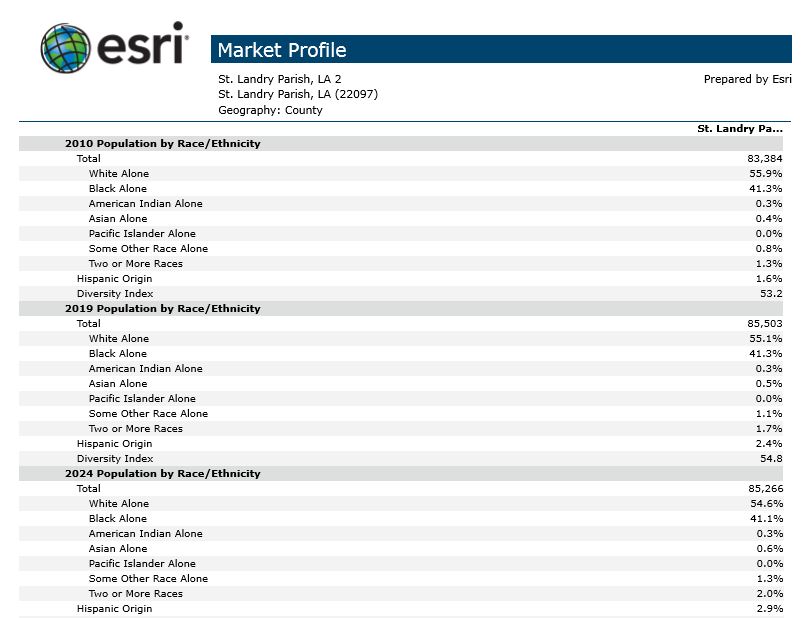Click the 2024 Black Alone value 41.1%
This screenshot has height=618, width=808.
tap(767, 518)
